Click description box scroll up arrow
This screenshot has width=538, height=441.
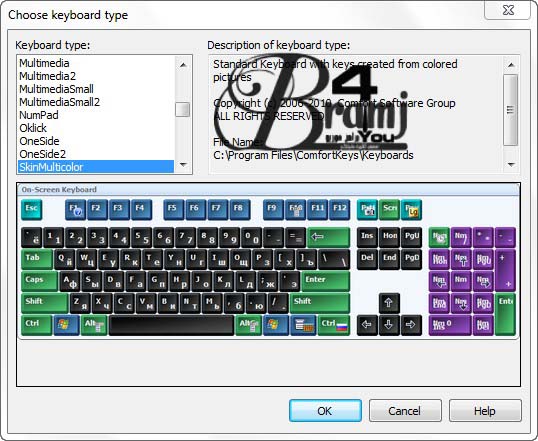click(511, 65)
